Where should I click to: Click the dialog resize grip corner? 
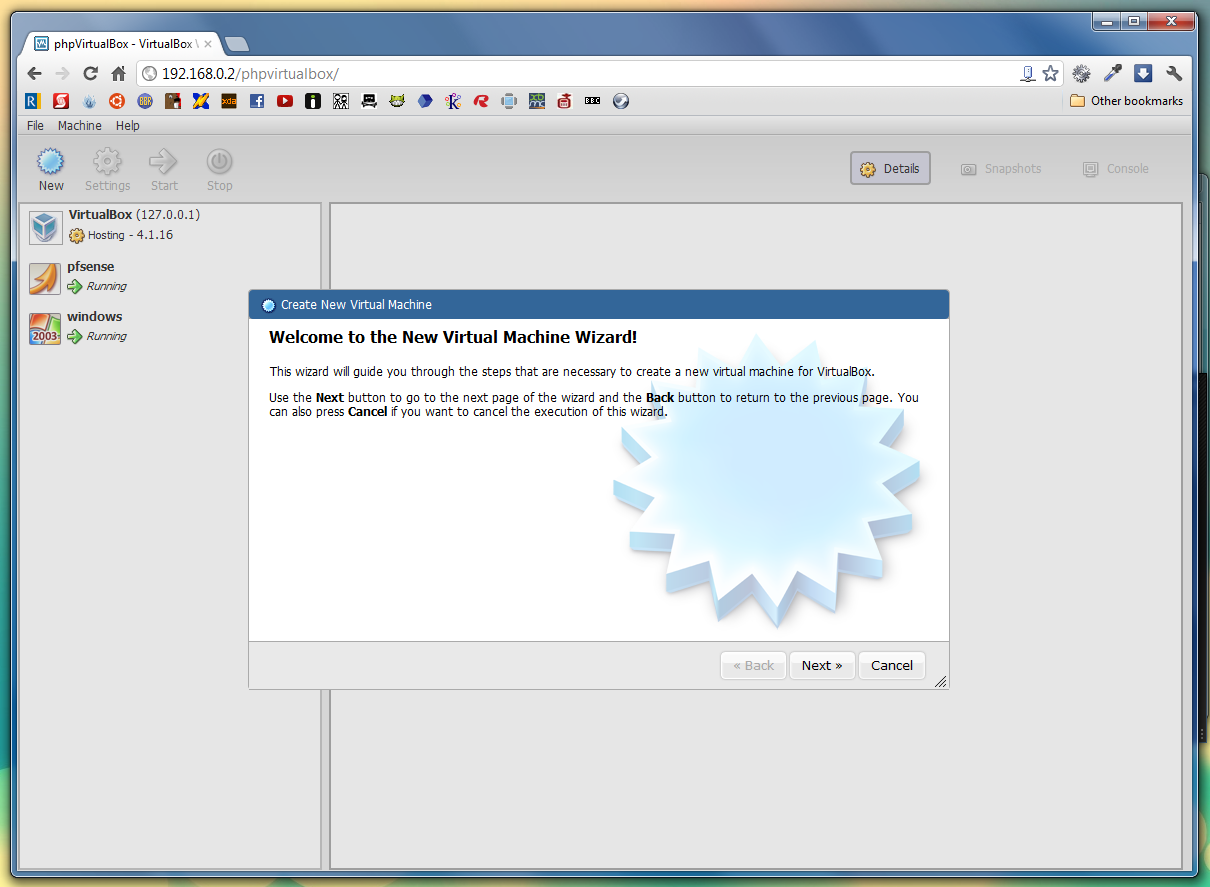pos(940,681)
